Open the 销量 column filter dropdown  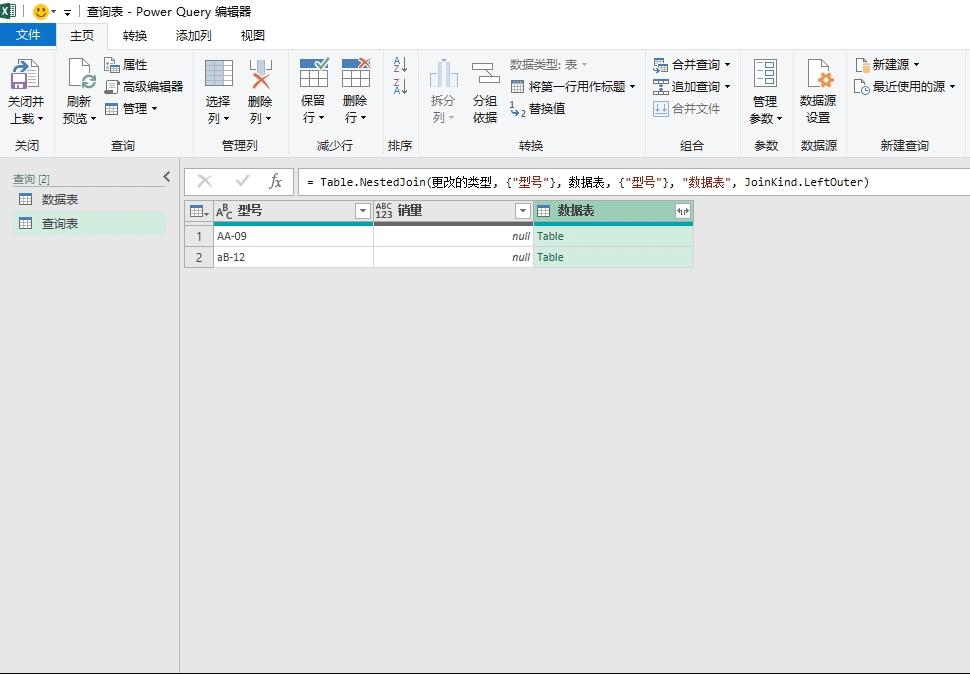(522, 211)
